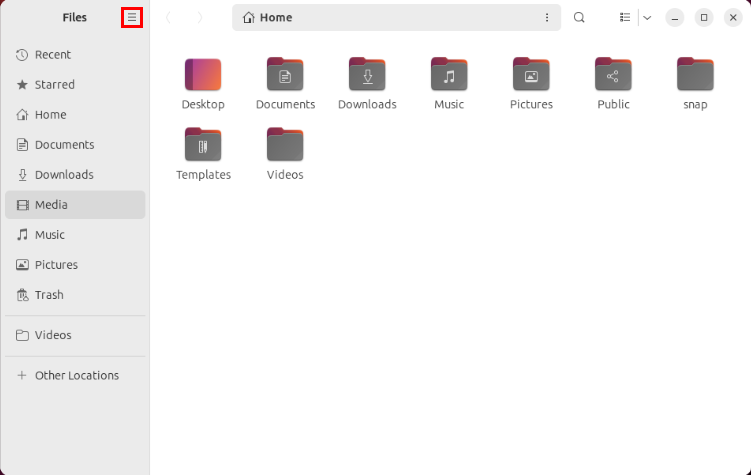751x475 pixels.
Task: Select the Public shared folder
Action: 613,75
